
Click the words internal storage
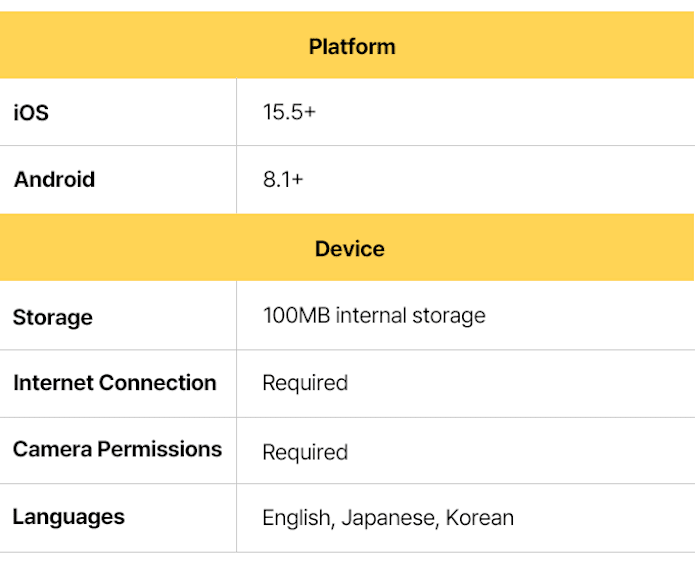point(410,316)
